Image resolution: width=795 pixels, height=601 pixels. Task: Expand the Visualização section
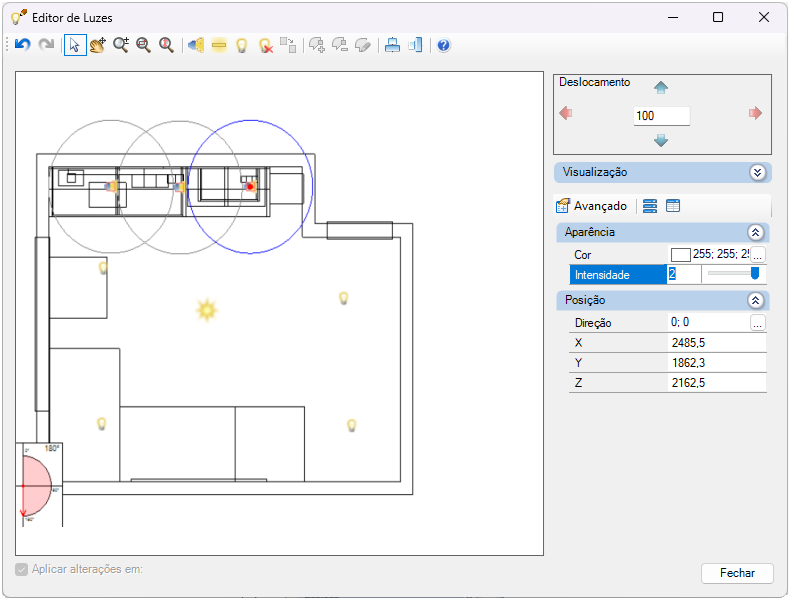coord(757,172)
